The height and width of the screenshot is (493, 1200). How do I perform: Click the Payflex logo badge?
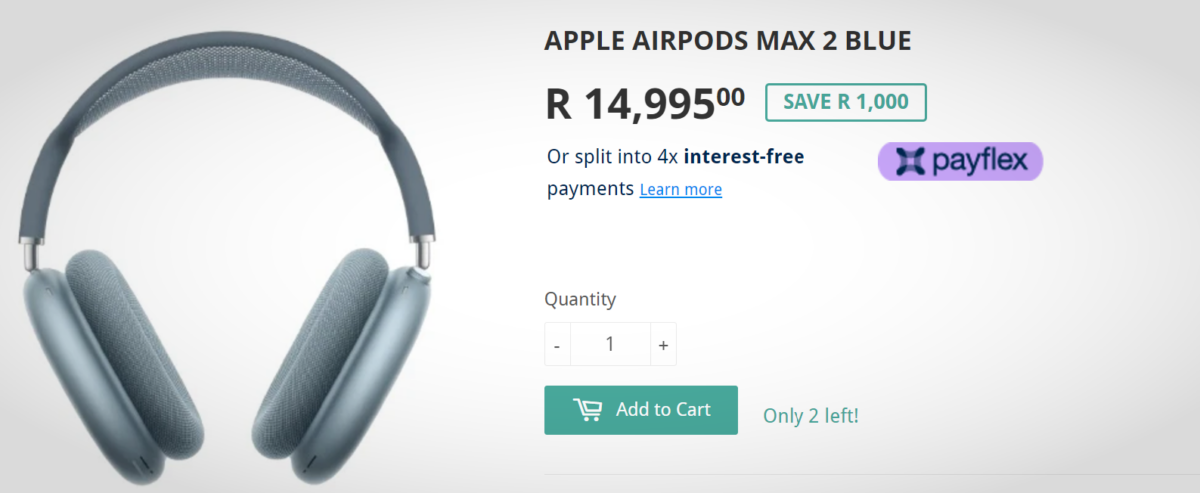click(x=960, y=161)
